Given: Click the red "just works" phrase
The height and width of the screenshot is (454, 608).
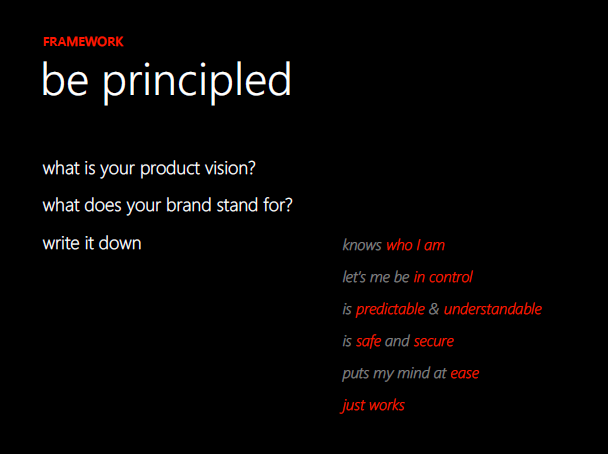Looking at the screenshot, I should tap(373, 406).
